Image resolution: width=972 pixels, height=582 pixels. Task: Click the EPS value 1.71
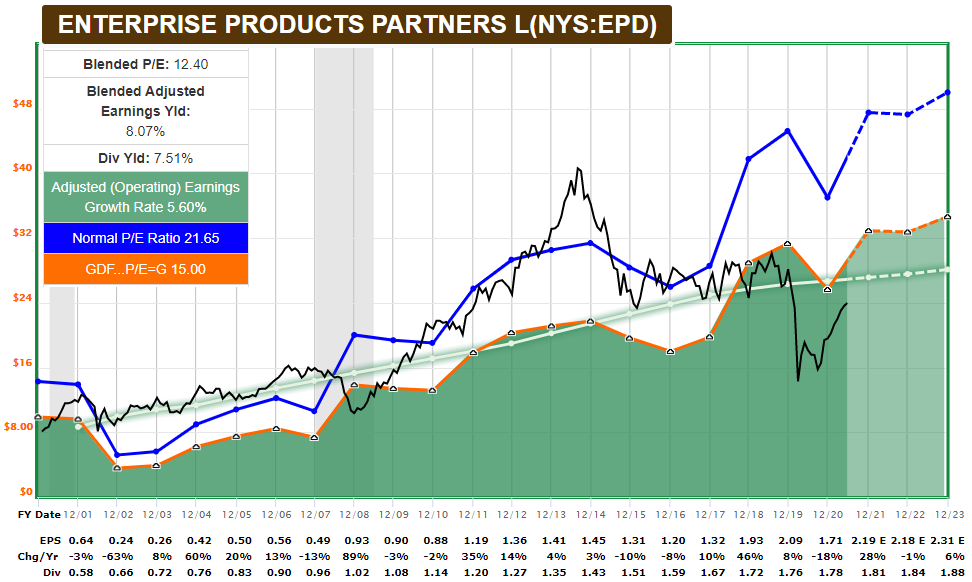click(x=830, y=540)
